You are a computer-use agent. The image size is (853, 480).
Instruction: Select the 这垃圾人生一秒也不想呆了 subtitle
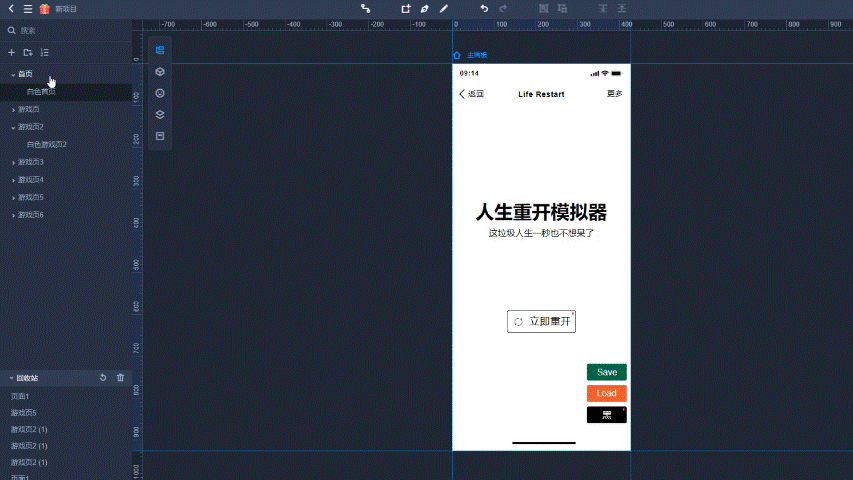click(541, 233)
